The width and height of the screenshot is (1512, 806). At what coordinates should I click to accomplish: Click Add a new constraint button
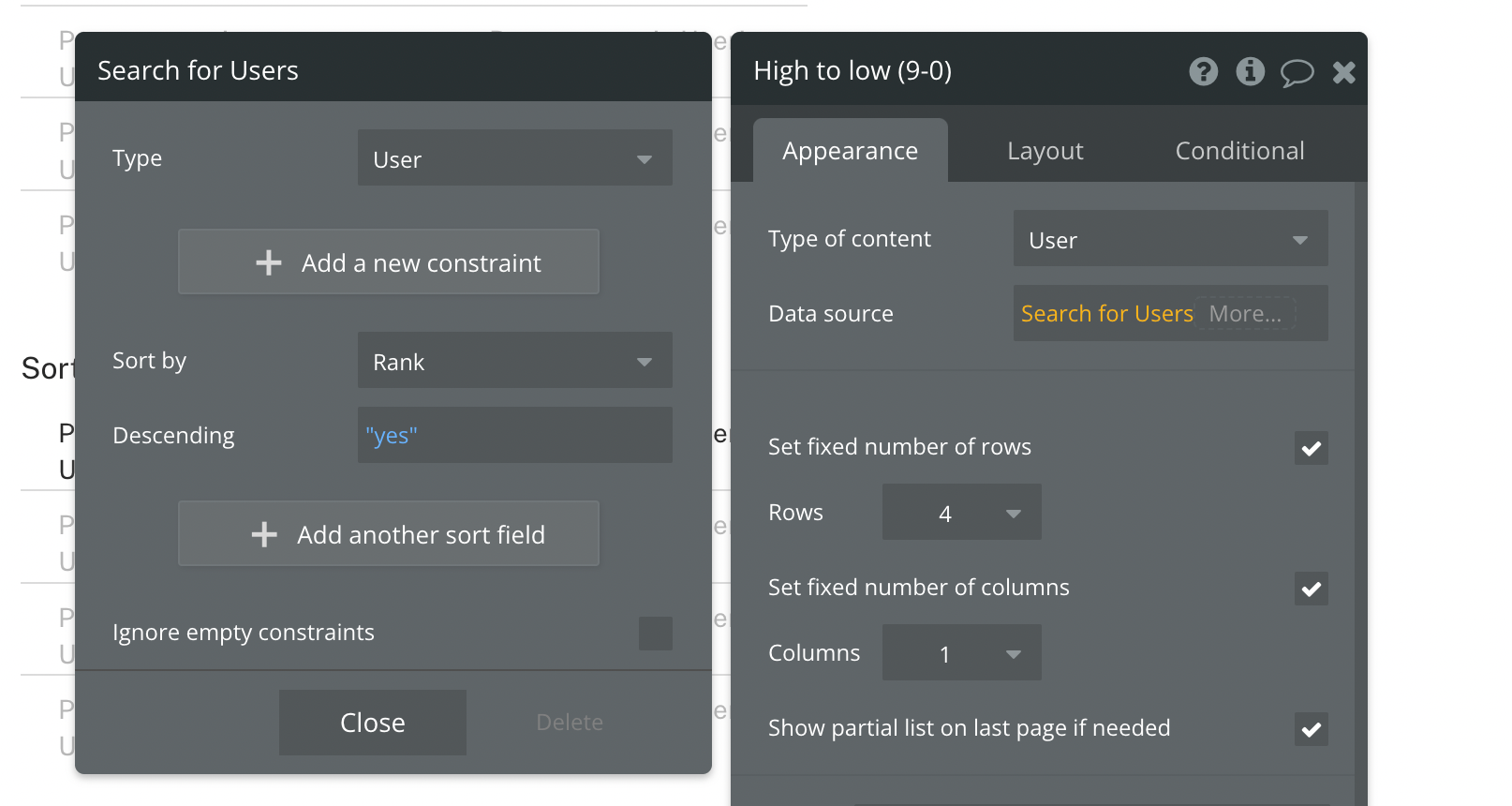389,261
